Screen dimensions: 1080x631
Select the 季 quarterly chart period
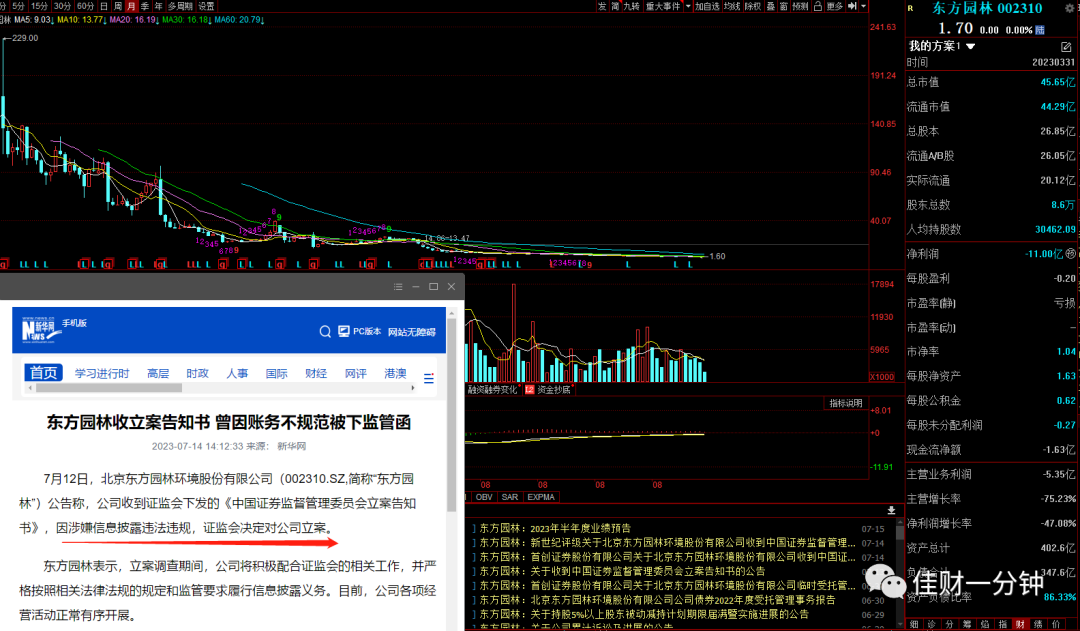pyautogui.click(x=145, y=6)
